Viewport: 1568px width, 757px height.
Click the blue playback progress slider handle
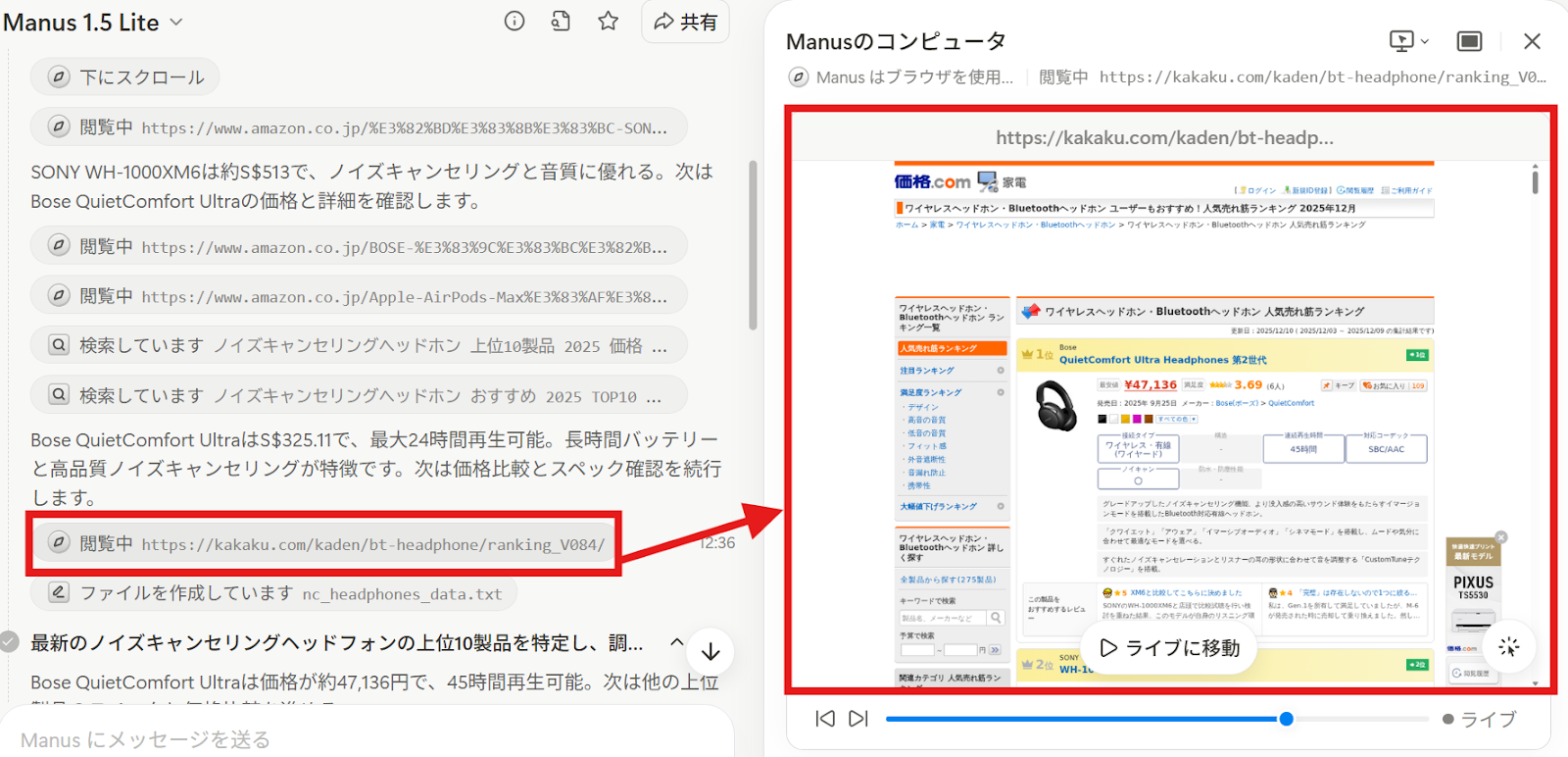(x=1286, y=719)
